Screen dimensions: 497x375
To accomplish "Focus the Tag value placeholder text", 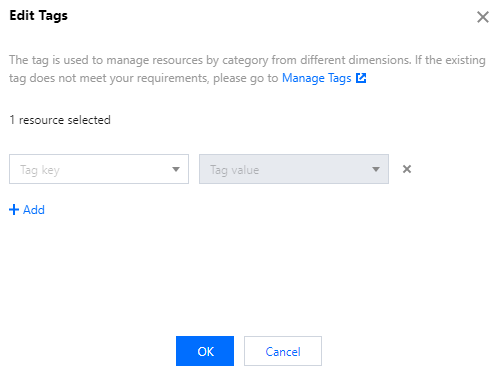I will click(234, 170).
